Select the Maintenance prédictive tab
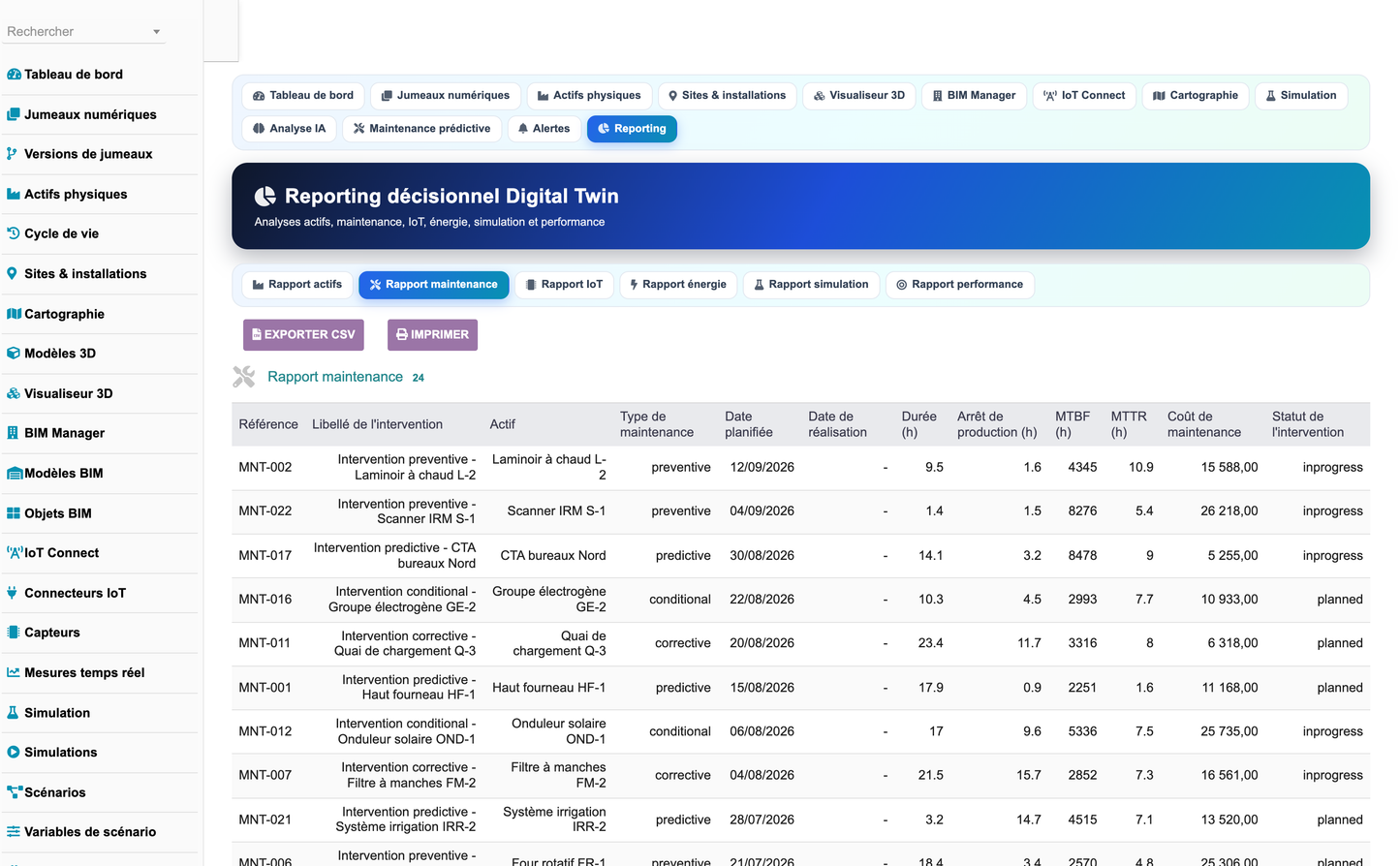The width and height of the screenshot is (1400, 866). point(421,129)
